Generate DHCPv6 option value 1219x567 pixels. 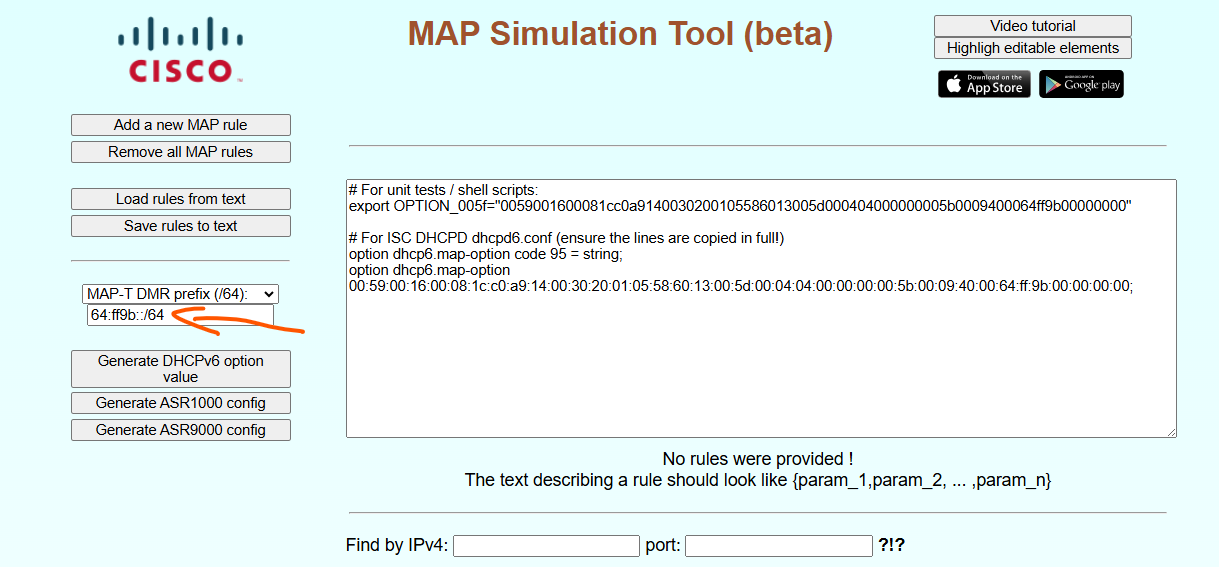(x=180, y=369)
